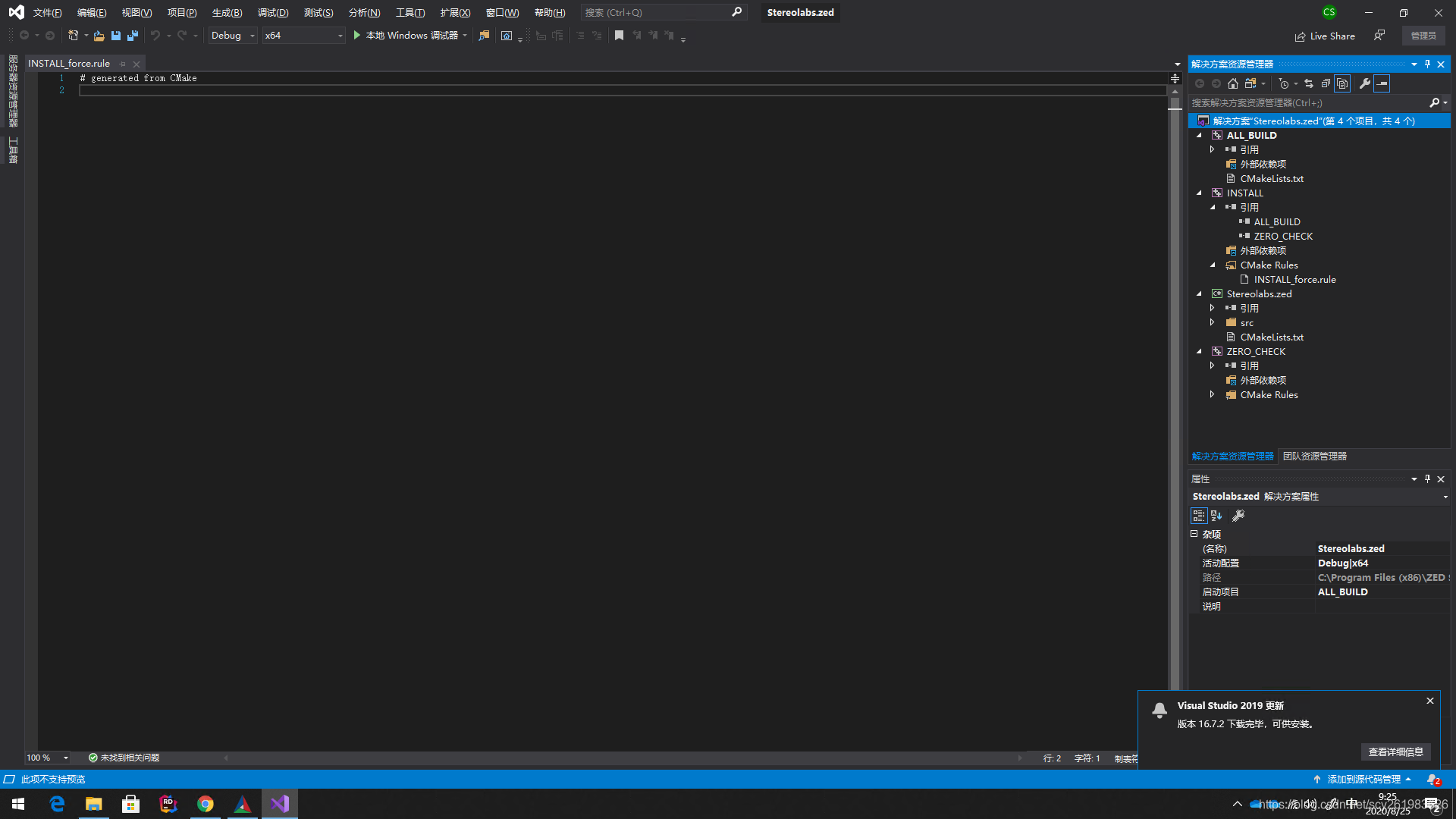The height and width of the screenshot is (819, 1456).
Task: Click 添加到源代码管理 in status bar
Action: pos(1363,780)
